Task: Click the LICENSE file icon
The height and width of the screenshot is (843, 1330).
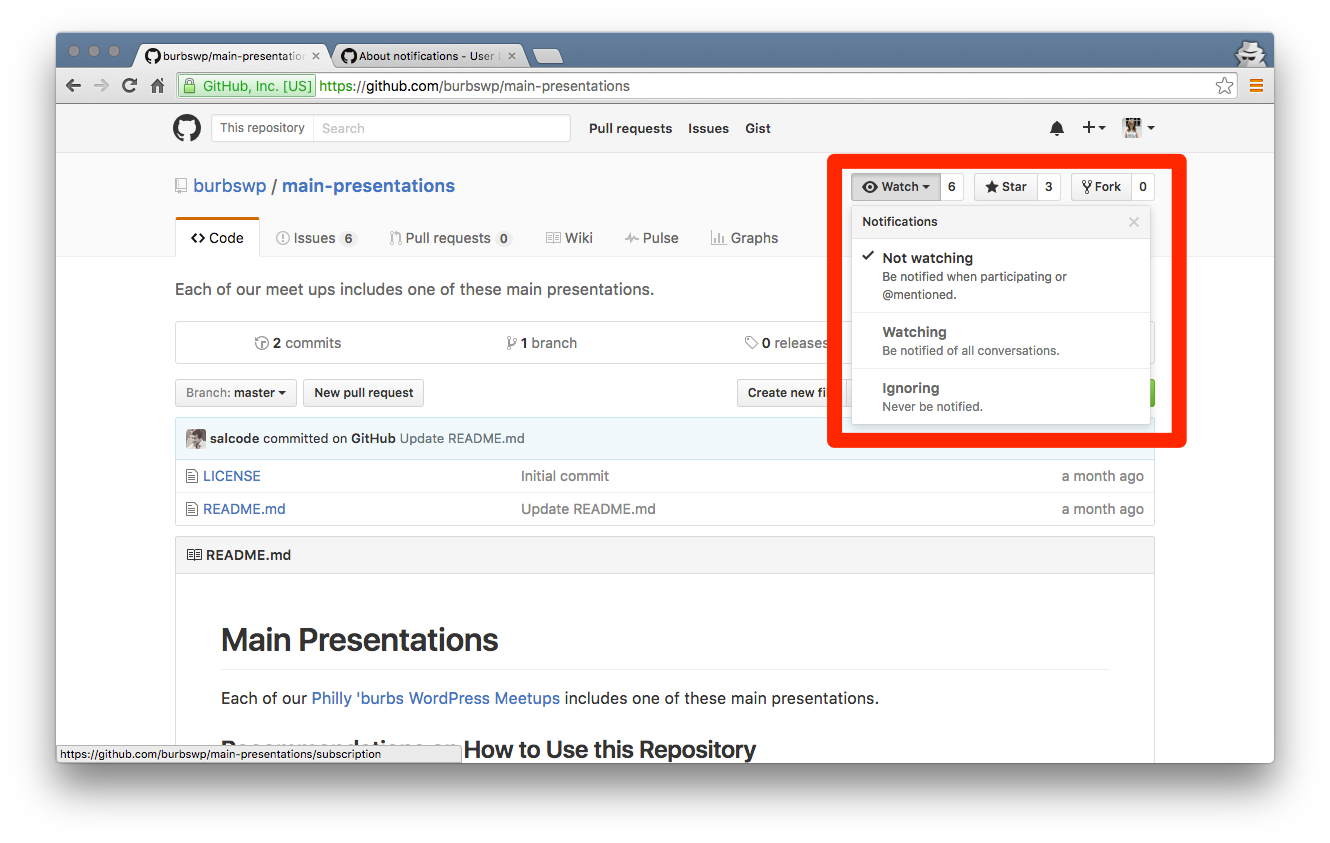Action: coord(192,477)
